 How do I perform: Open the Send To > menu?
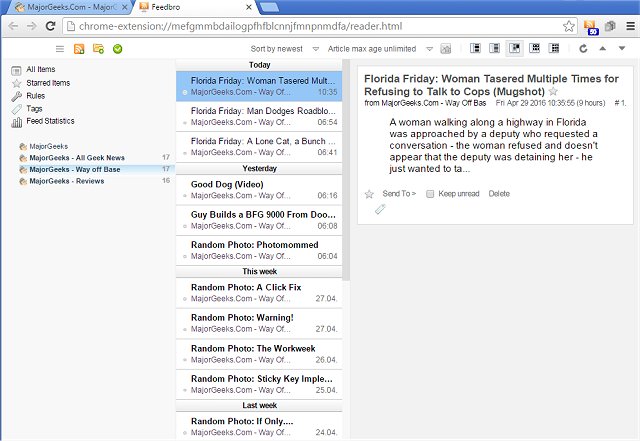click(399, 194)
